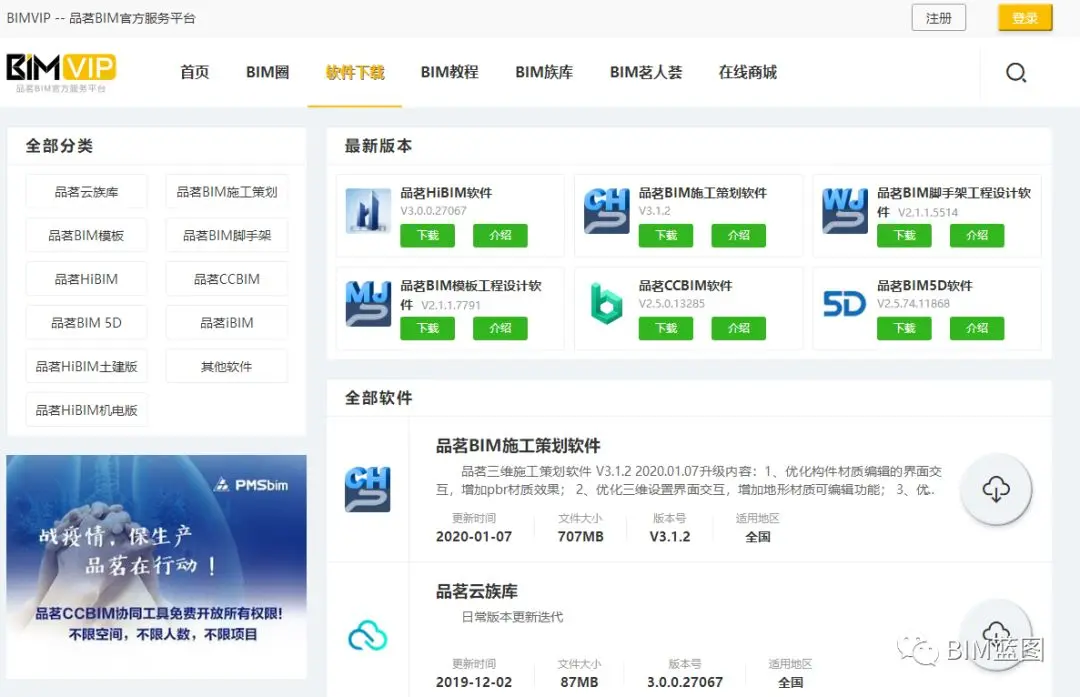Download 品茗BIM施工策划软件 via cloud download icon
Viewport: 1080px width, 697px height.
click(x=996, y=489)
